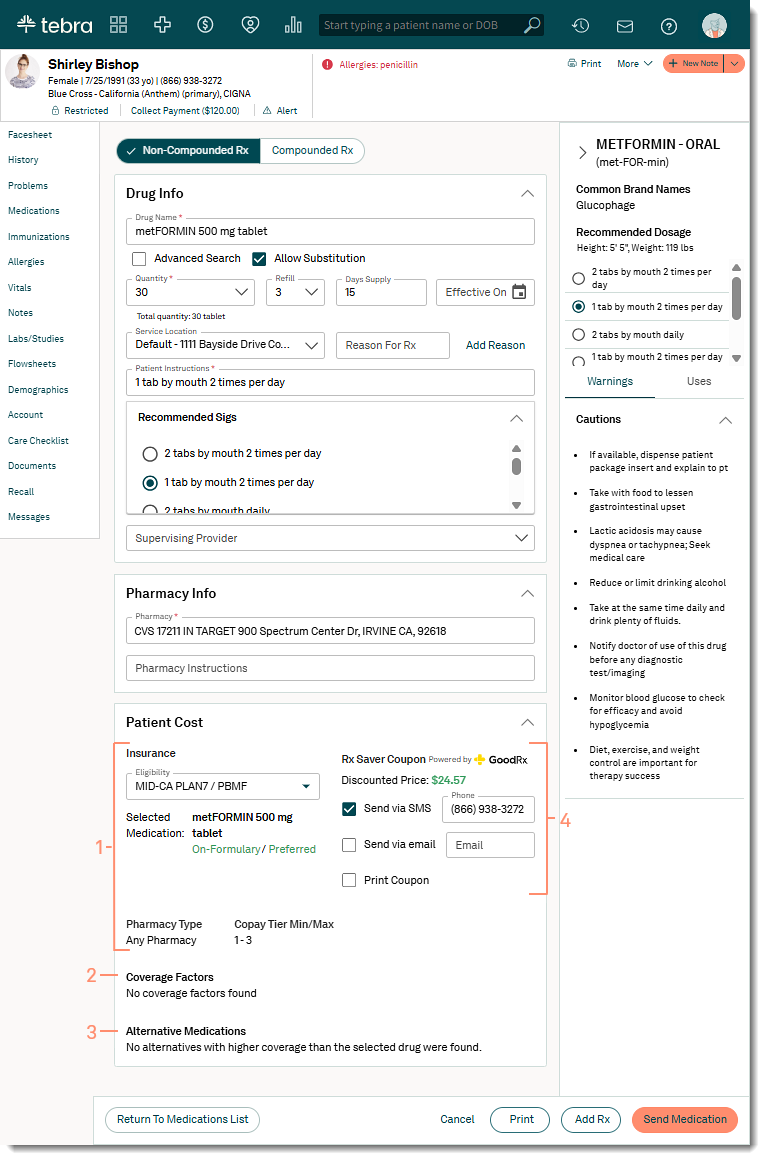
Task: Open the Eligibility dropdown
Action: pos(223,786)
